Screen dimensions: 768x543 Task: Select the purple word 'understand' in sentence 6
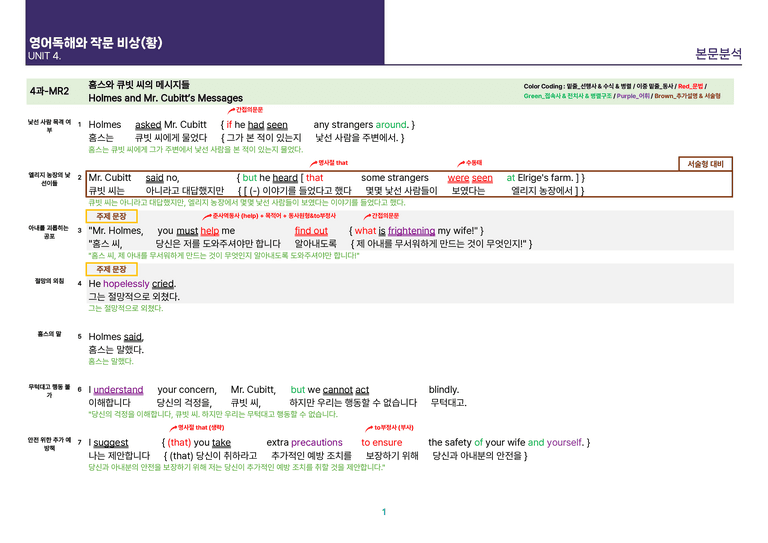[118, 390]
